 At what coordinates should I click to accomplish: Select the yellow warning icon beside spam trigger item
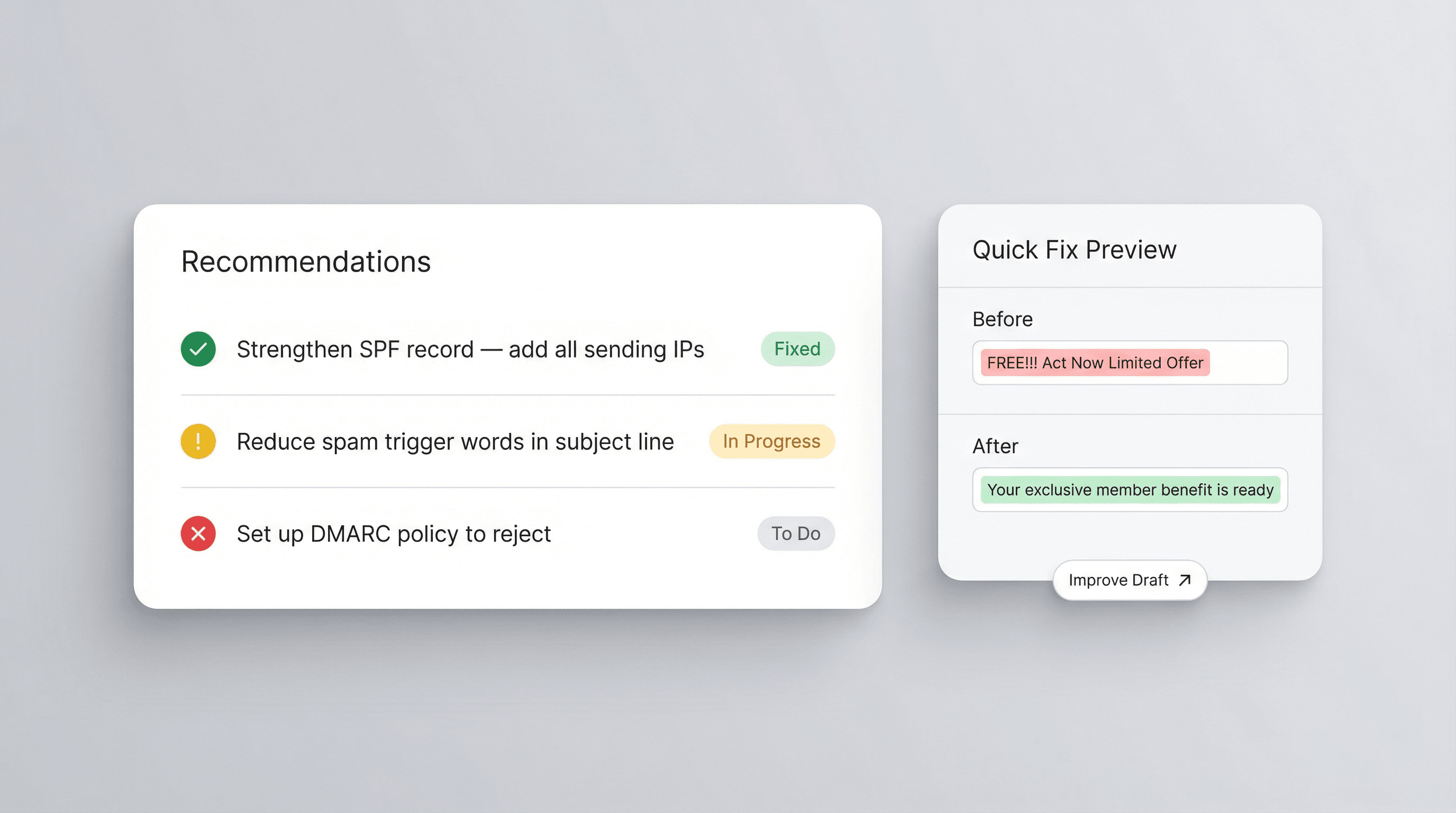click(197, 441)
